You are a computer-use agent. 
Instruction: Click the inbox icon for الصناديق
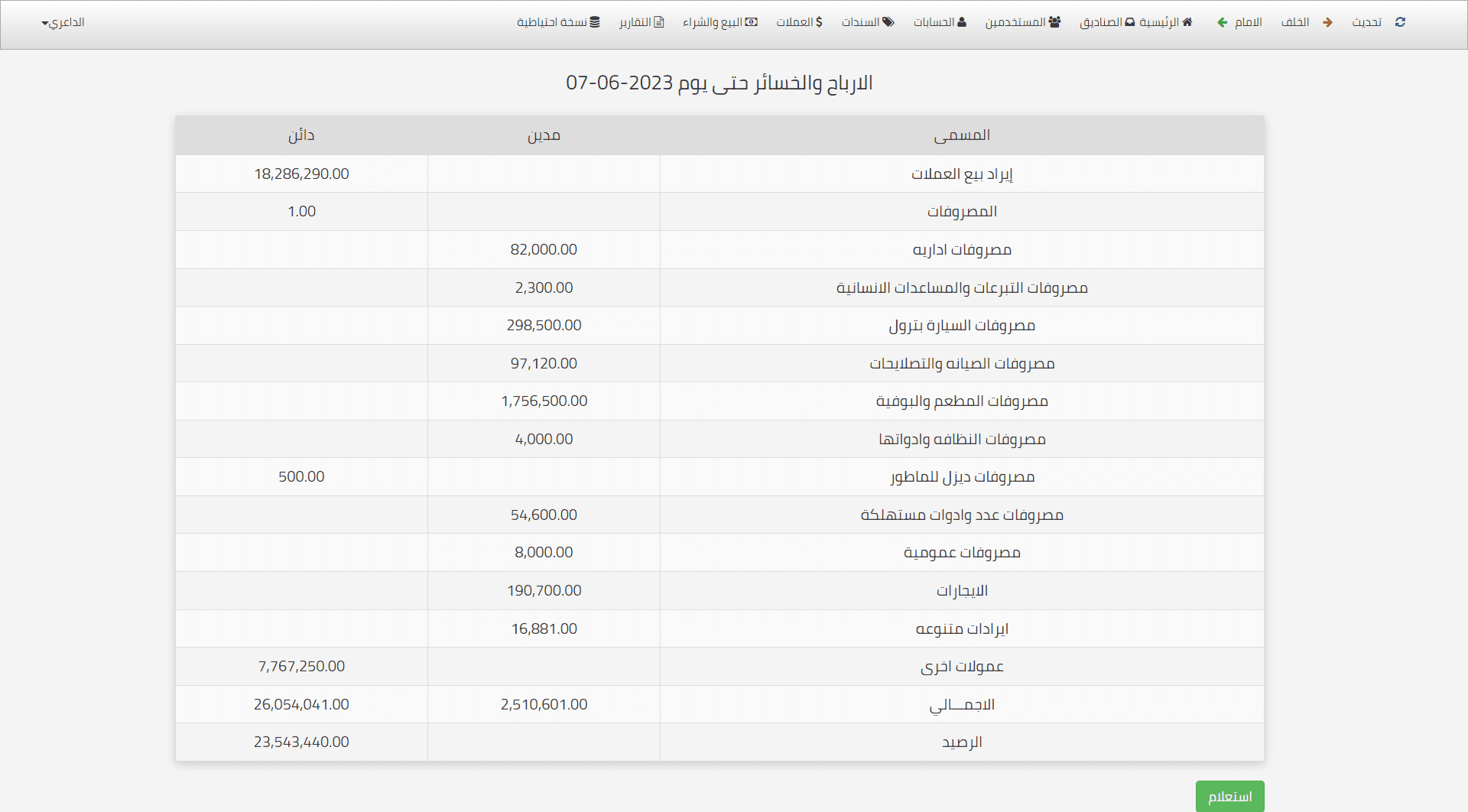coord(1130,22)
